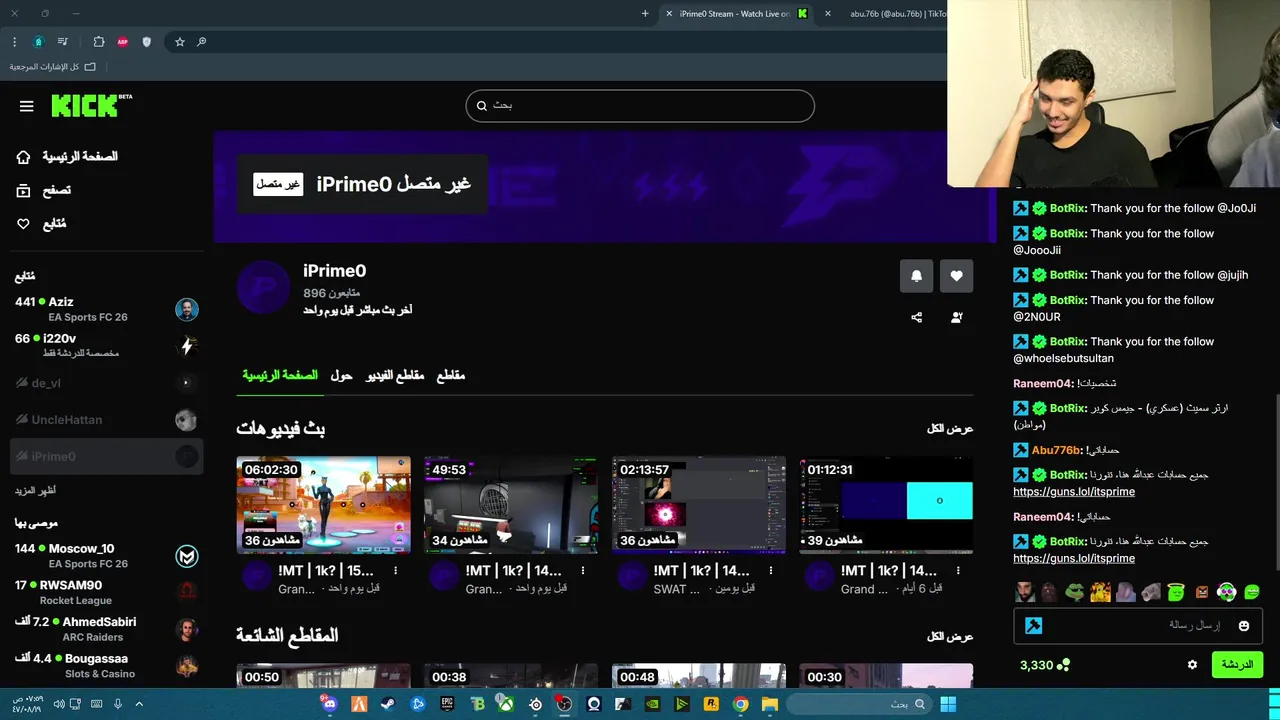Open i220v channel in followed list

[106, 346]
